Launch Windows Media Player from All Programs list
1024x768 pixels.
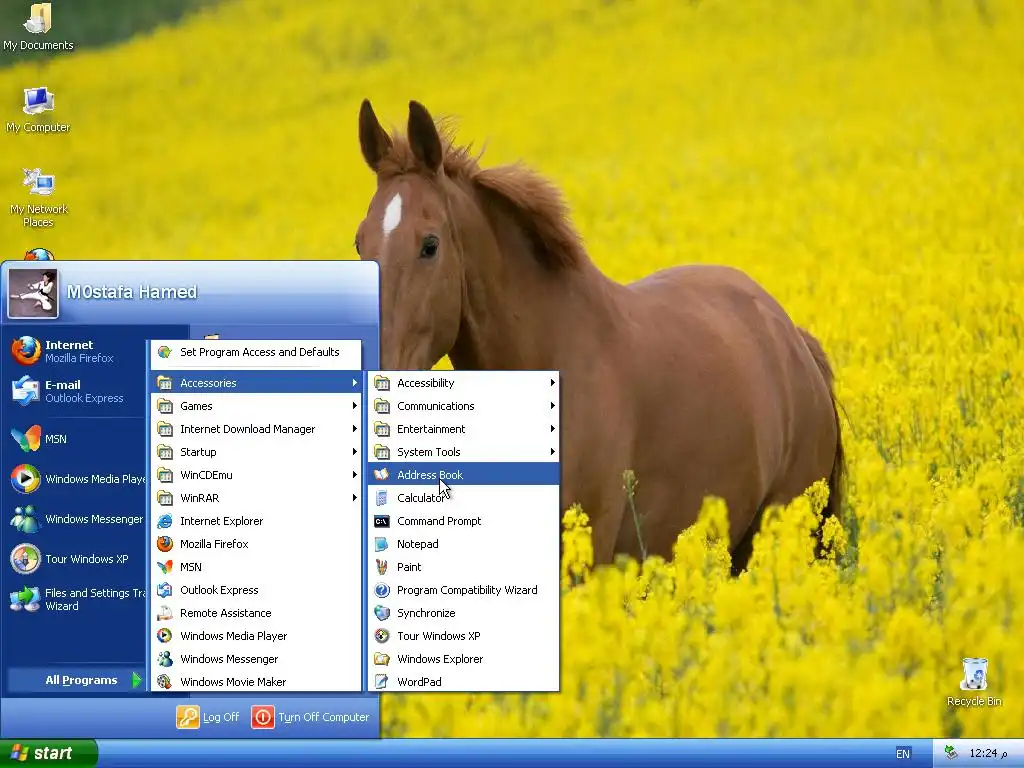(x=256, y=636)
